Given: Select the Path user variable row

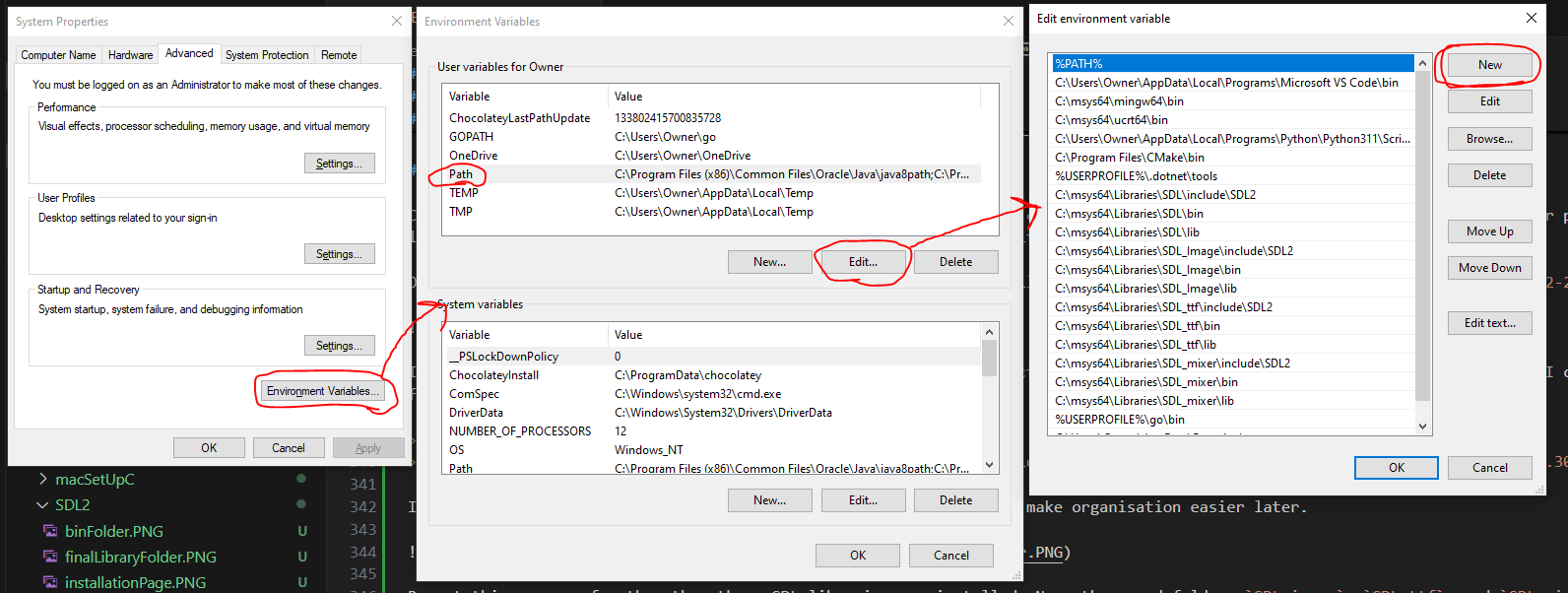Looking at the screenshot, I should click(461, 174).
